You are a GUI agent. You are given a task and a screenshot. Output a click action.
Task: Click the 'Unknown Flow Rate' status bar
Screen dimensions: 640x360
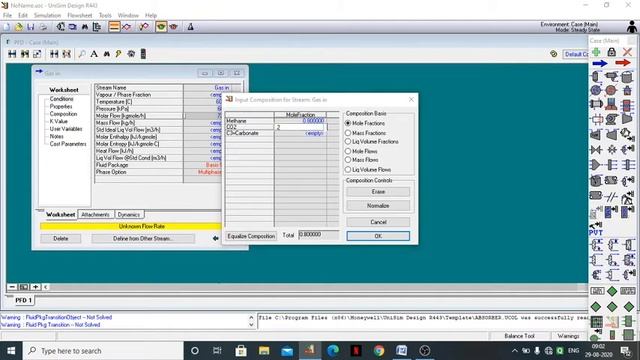point(131,226)
